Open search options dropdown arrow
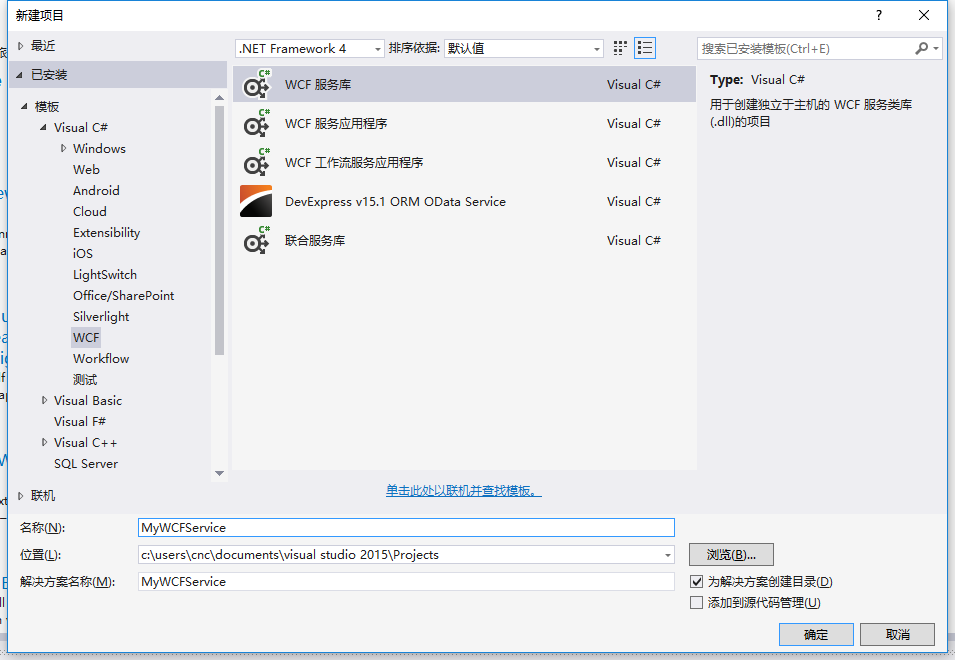The height and width of the screenshot is (660, 955). pos(936,49)
